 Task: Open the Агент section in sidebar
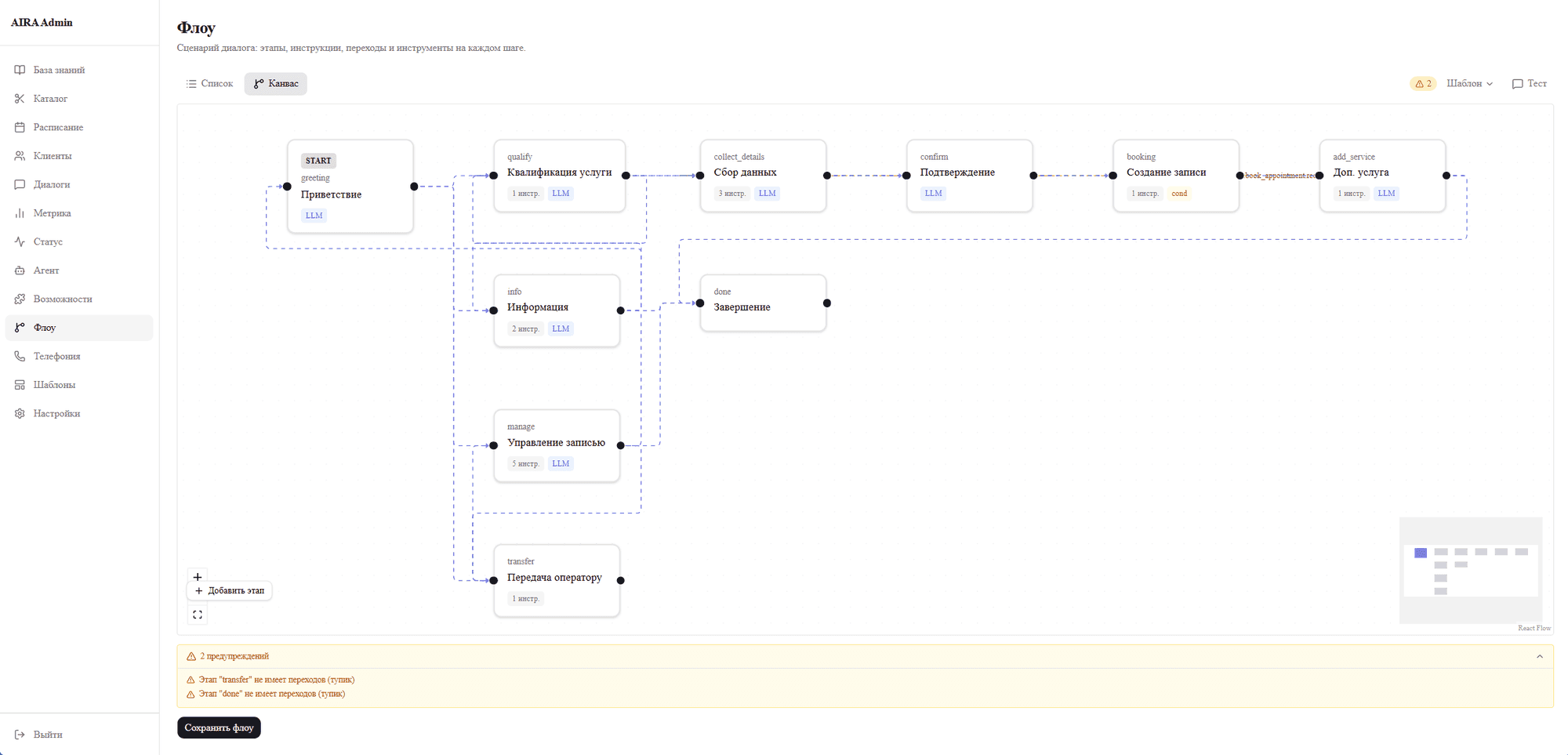coord(78,270)
